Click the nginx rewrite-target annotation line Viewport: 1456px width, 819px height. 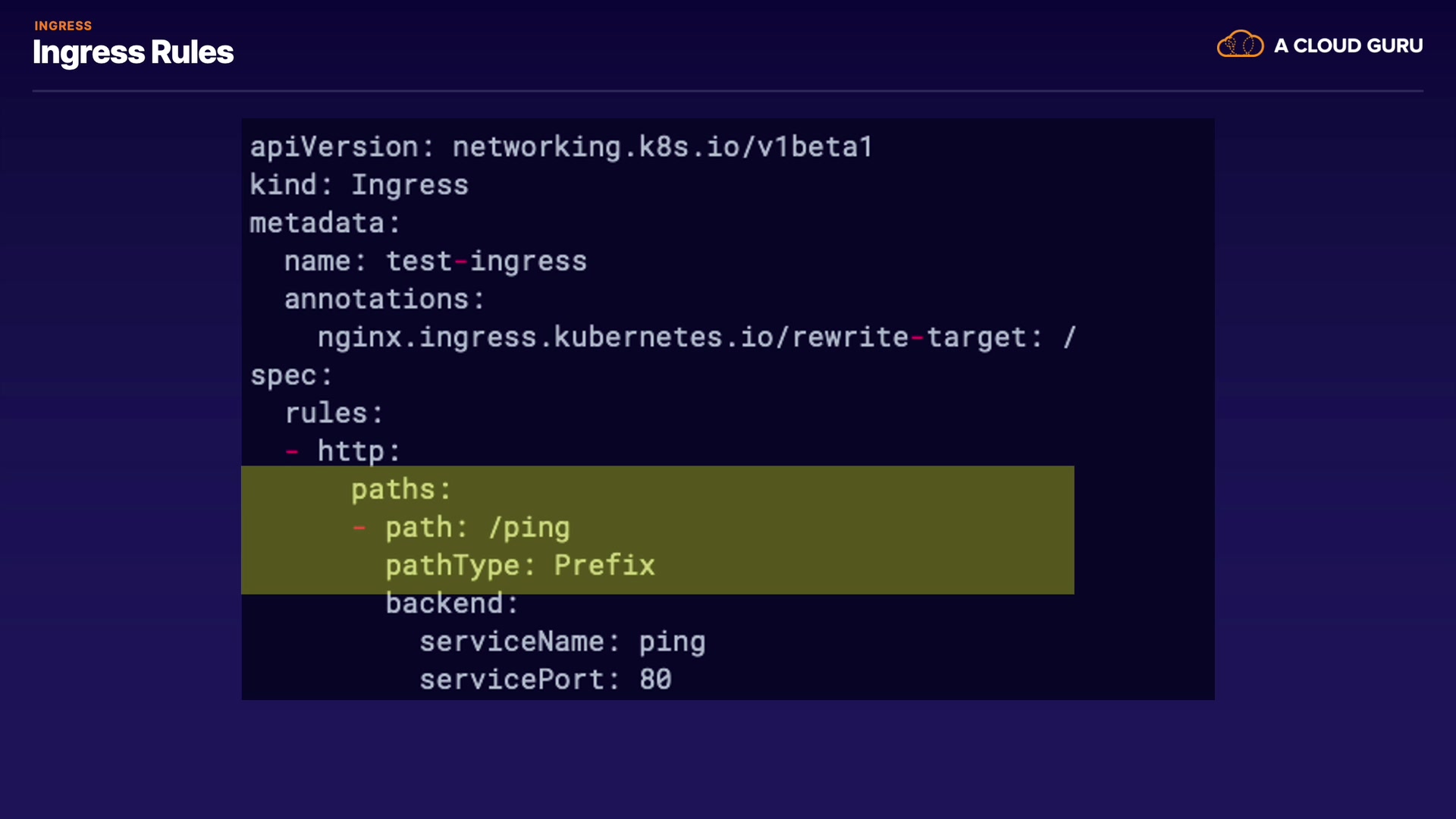coord(696,337)
